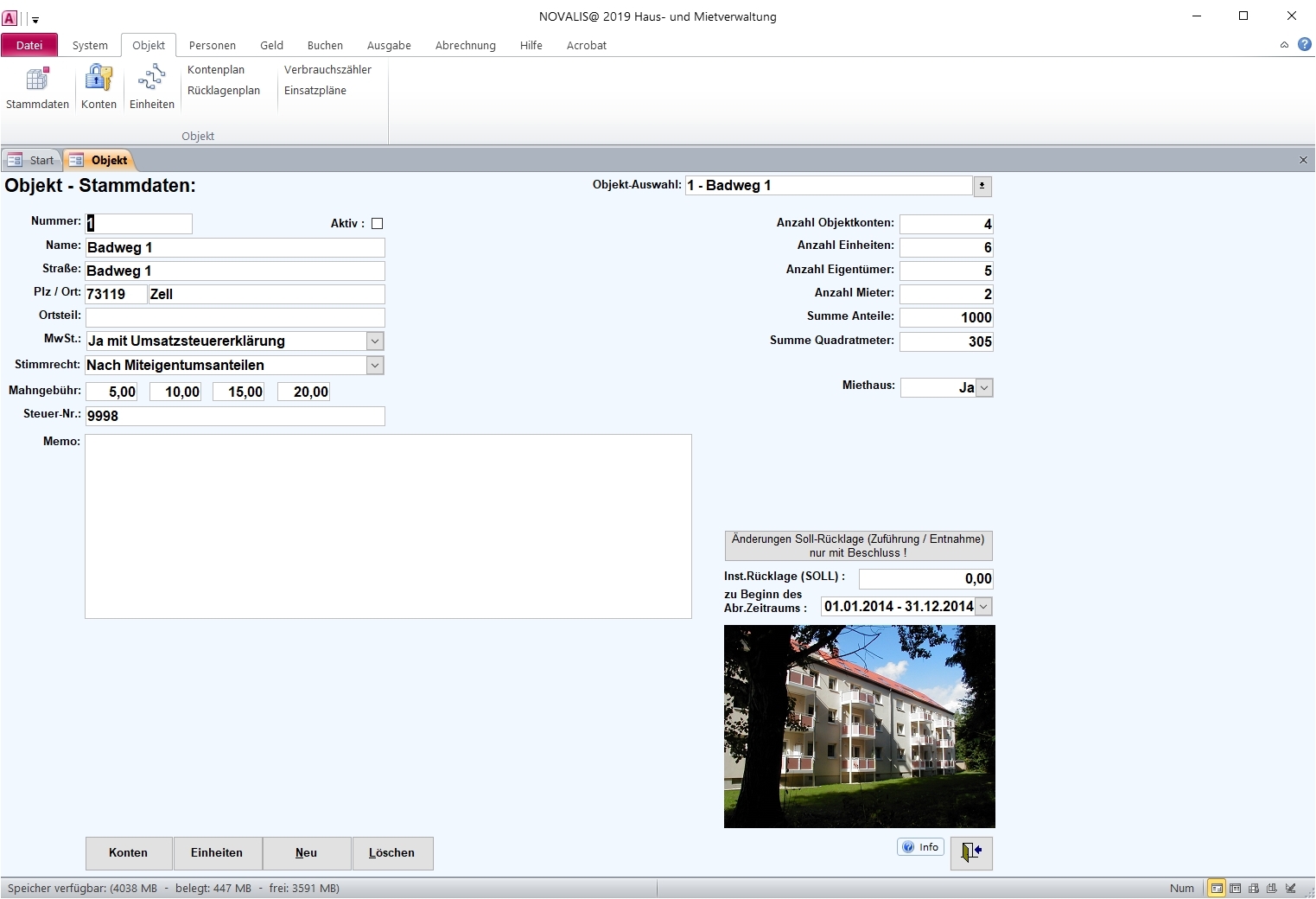Open the Acrobat ribbon tab
The height and width of the screenshot is (899, 1316).
pos(587,45)
